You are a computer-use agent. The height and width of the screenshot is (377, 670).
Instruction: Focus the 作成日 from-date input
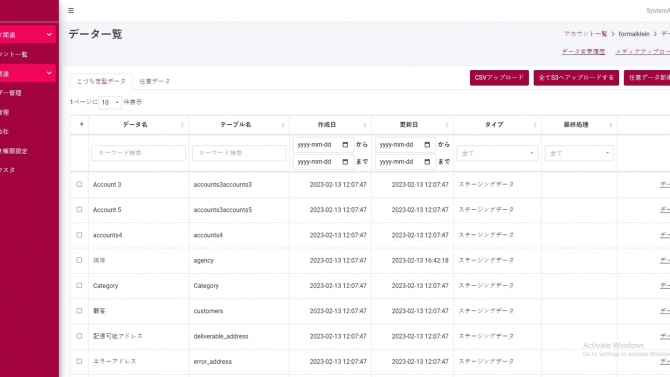[323, 145]
